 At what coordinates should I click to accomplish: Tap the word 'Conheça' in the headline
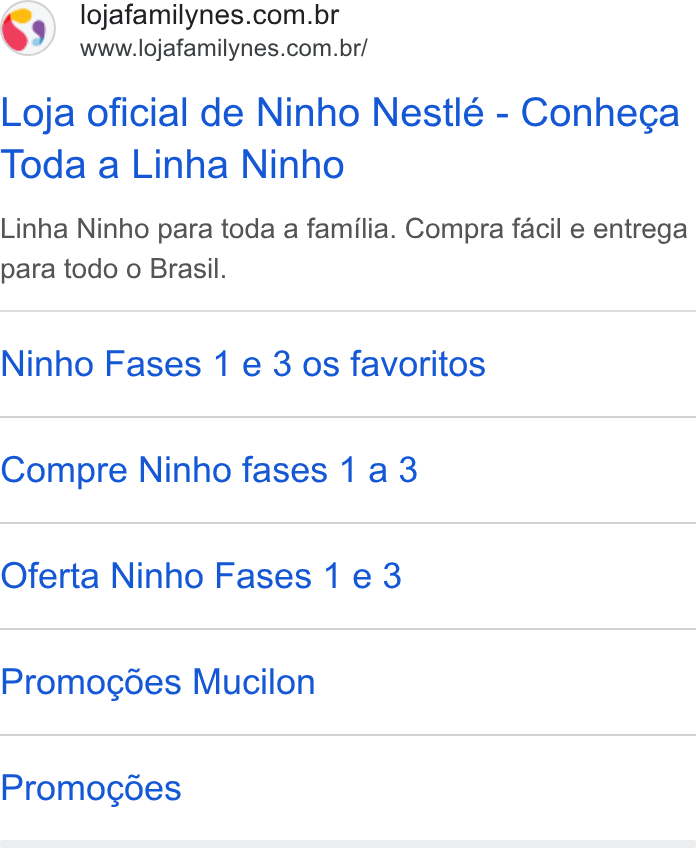click(x=600, y=114)
